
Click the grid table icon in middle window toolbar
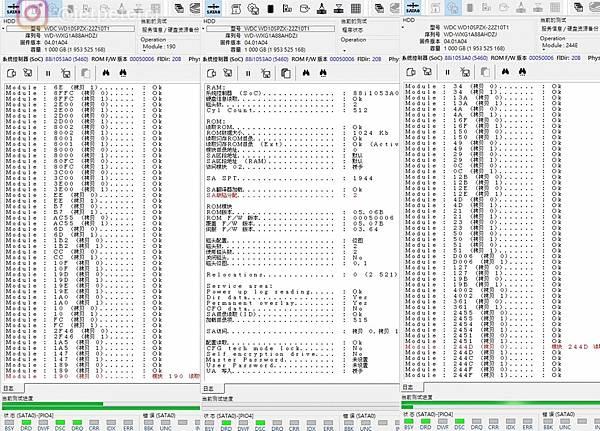coord(356,8)
